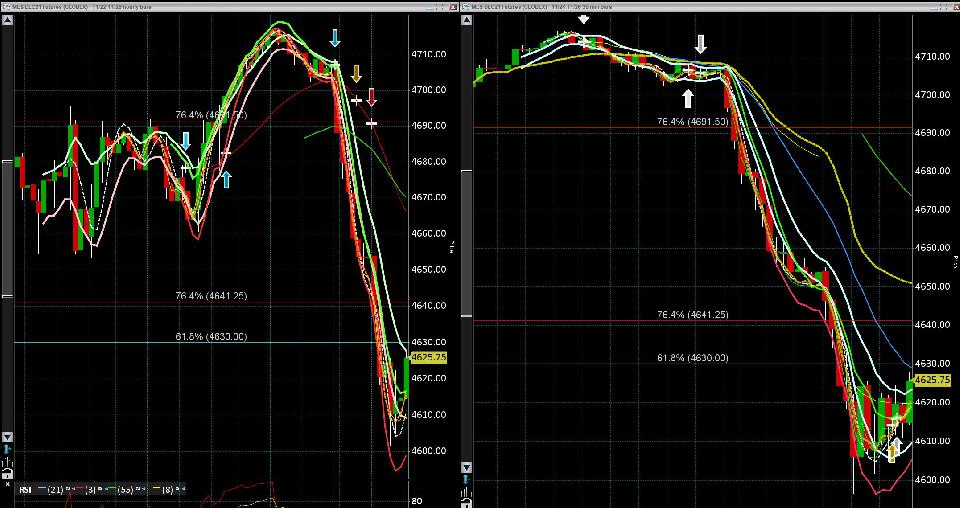Click the RSI label in indicator legend
This screenshot has height=508, width=960.
point(26,490)
